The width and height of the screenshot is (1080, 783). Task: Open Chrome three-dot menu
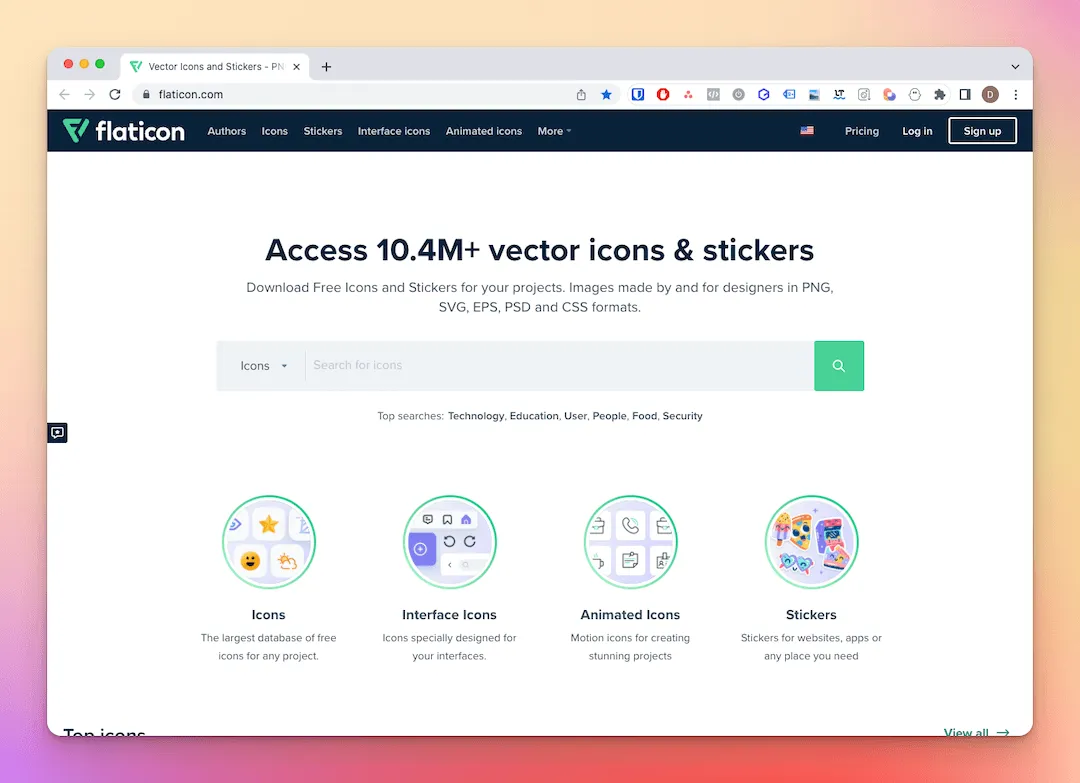point(1015,94)
